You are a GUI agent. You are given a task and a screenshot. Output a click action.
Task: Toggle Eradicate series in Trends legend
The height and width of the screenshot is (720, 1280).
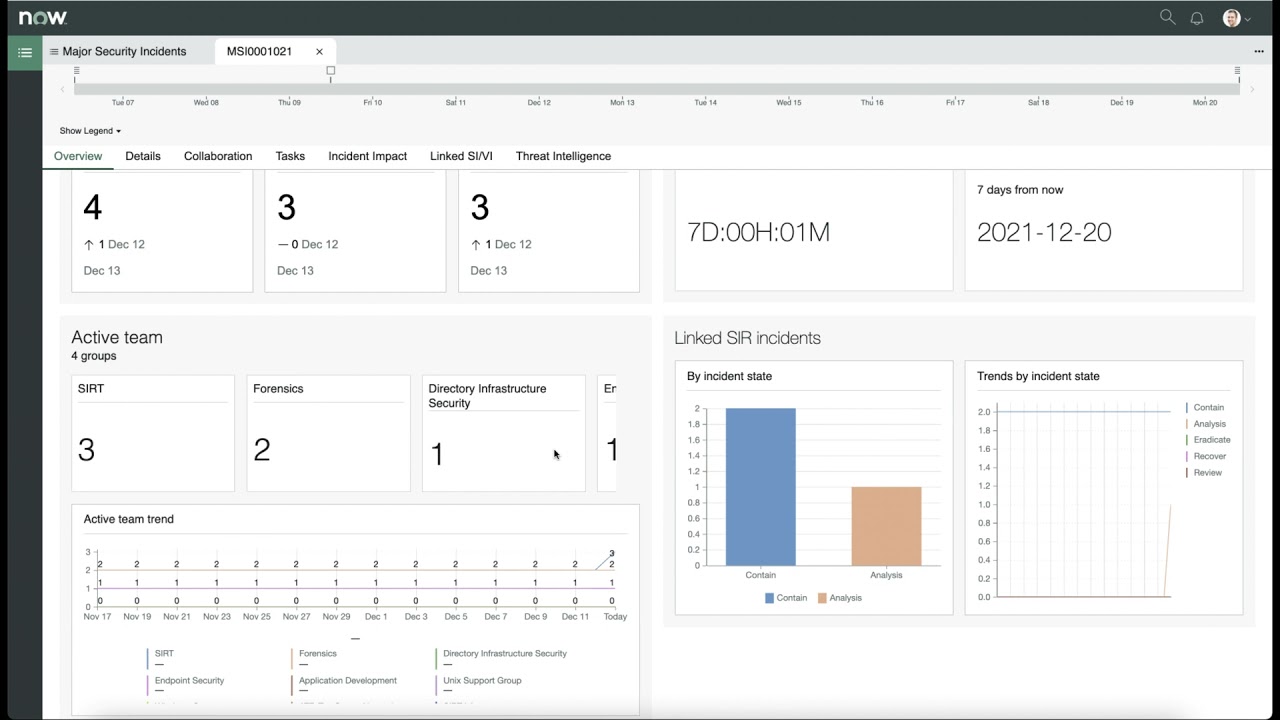pyautogui.click(x=1208, y=440)
